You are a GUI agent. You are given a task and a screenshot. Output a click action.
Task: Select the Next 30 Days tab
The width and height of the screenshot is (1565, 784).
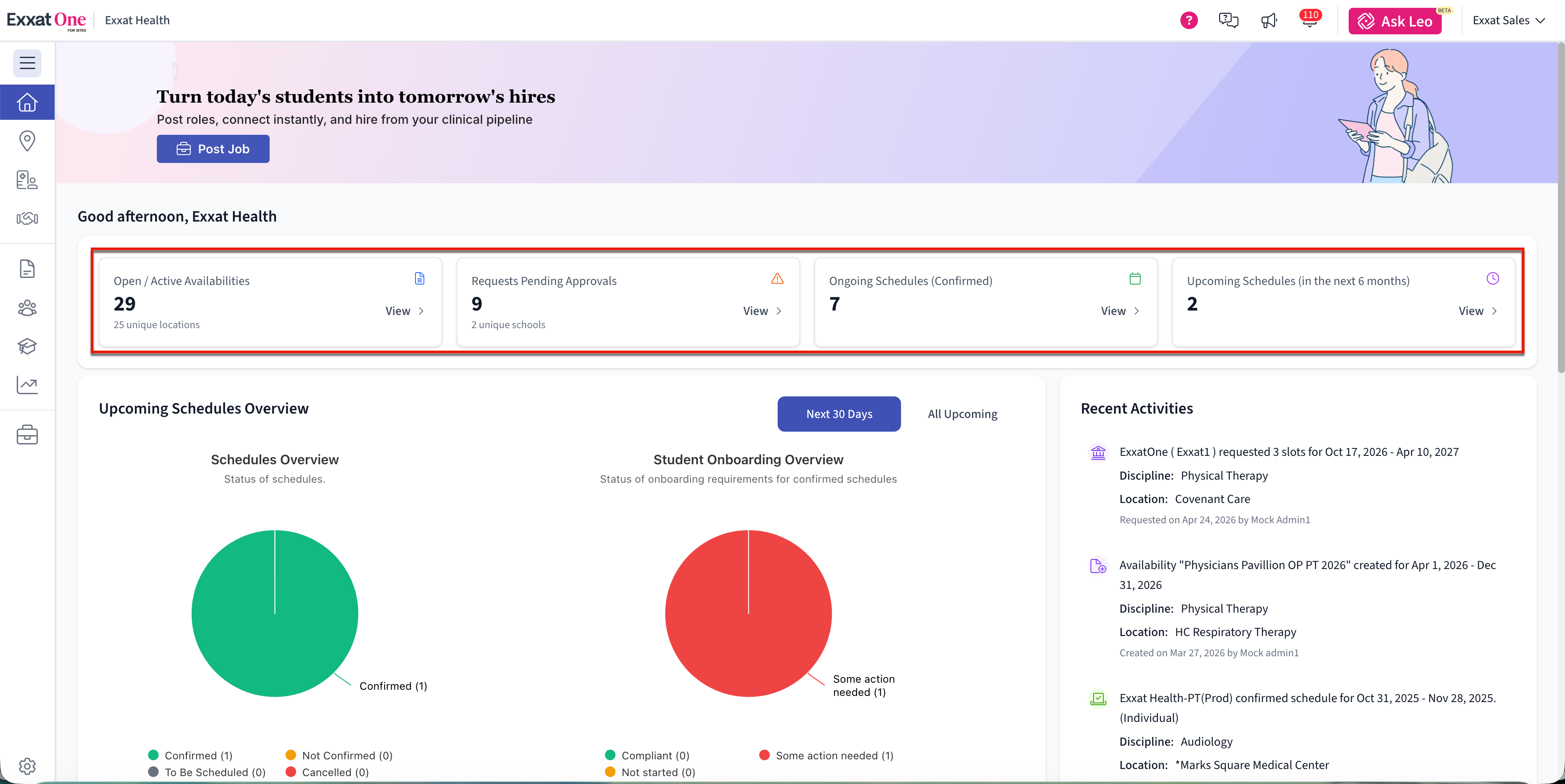click(838, 414)
